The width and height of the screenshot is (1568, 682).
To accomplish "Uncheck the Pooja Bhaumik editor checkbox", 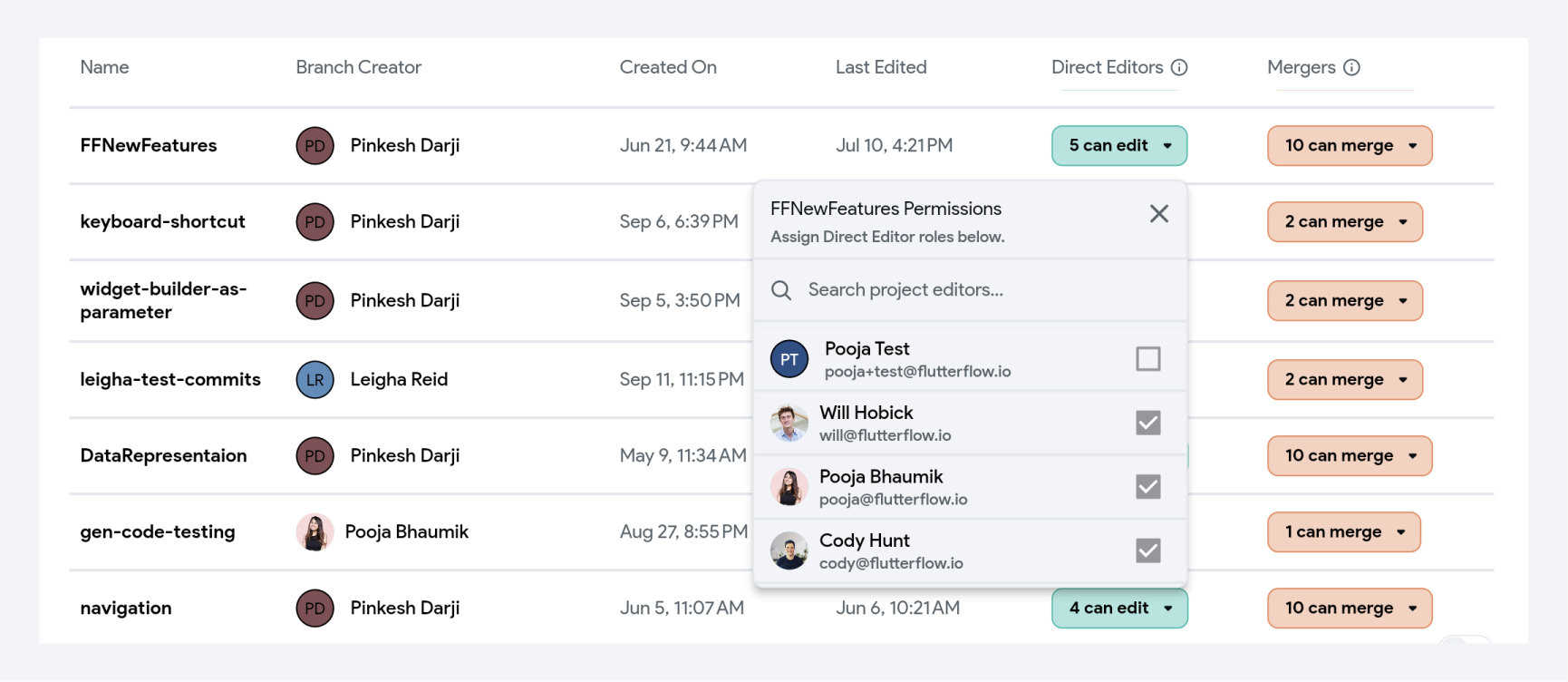I will tap(1148, 487).
